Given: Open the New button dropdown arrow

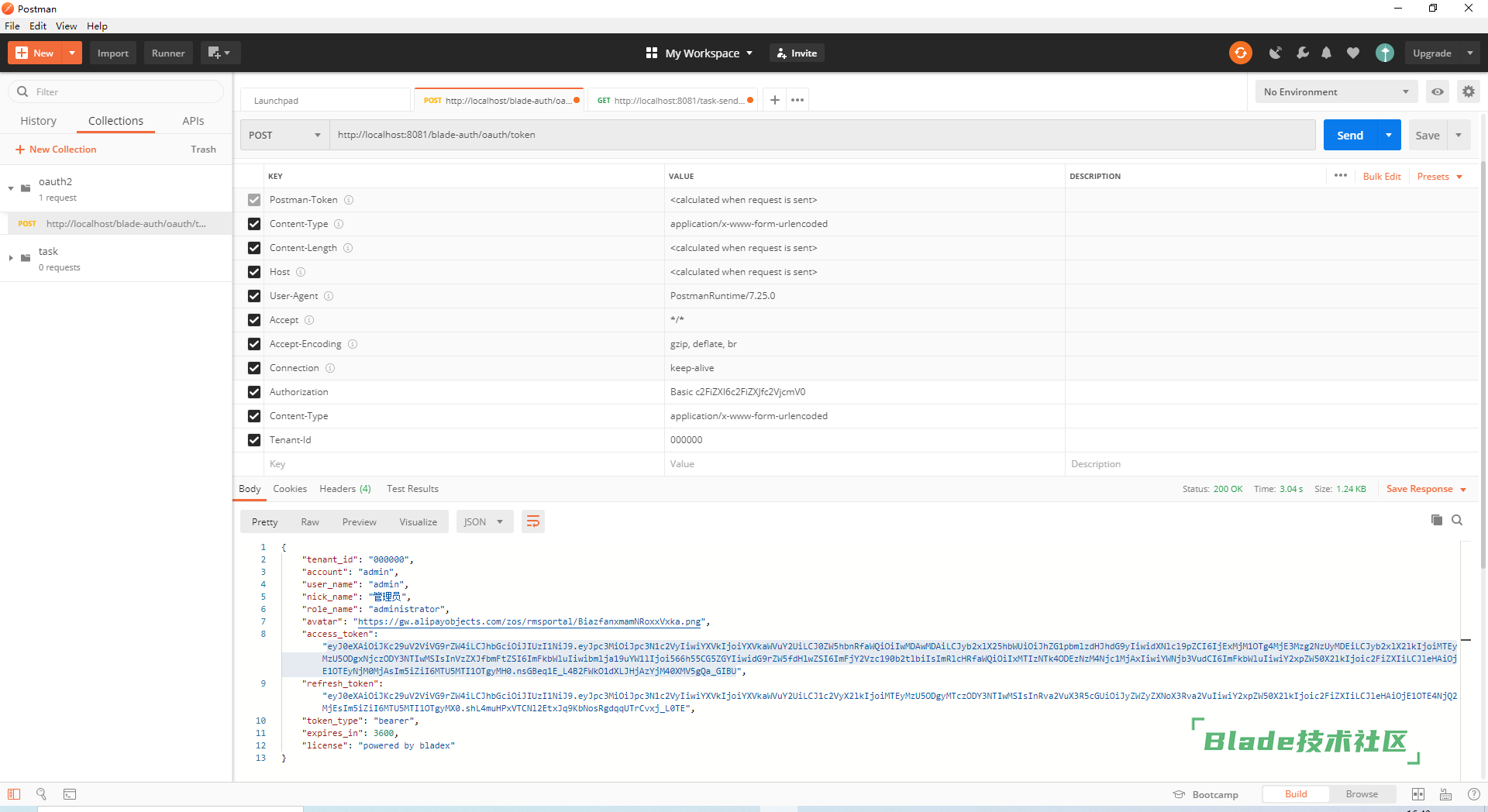Looking at the screenshot, I should click(x=72, y=53).
